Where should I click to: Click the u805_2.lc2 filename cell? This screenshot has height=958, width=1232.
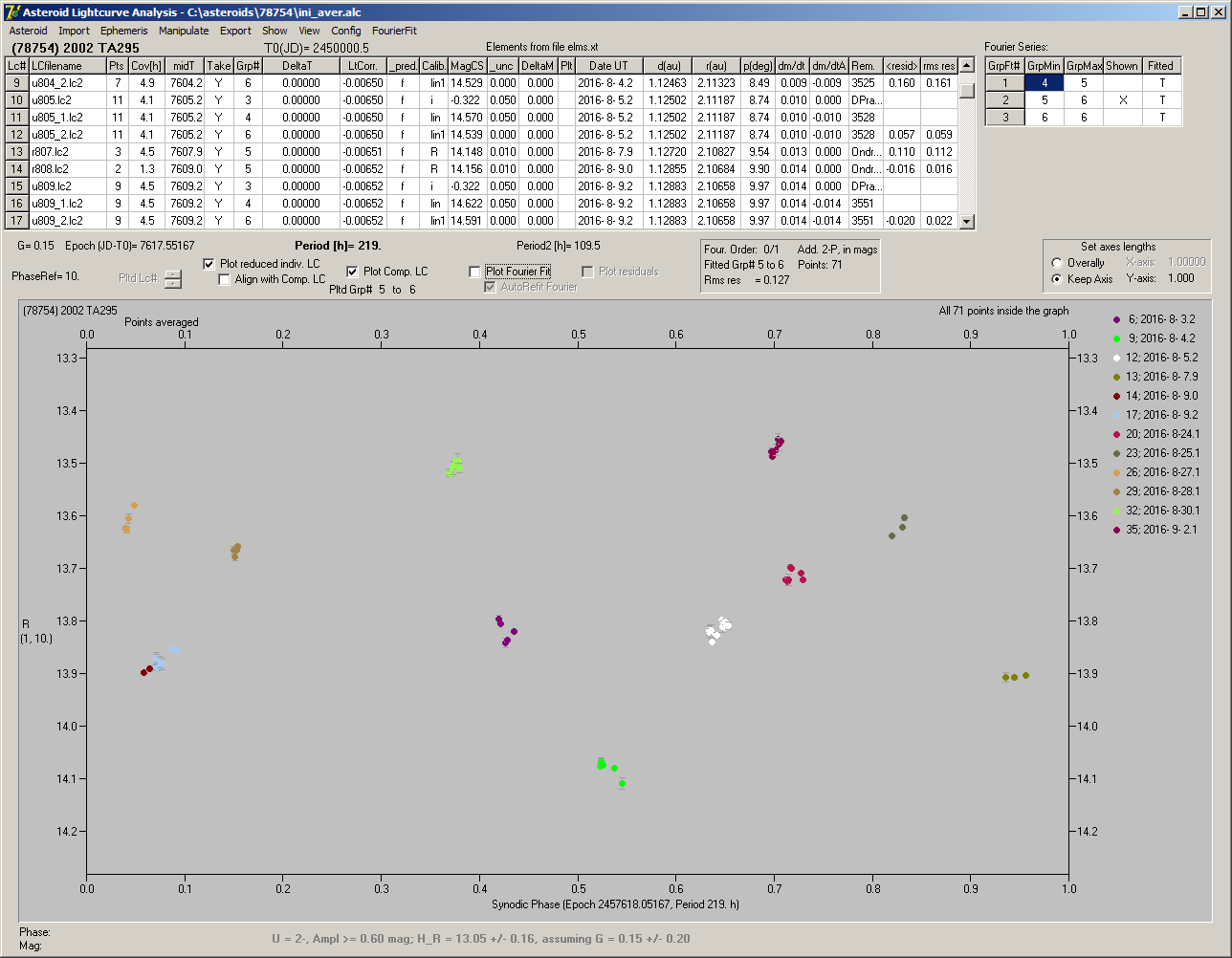pyautogui.click(x=67, y=135)
